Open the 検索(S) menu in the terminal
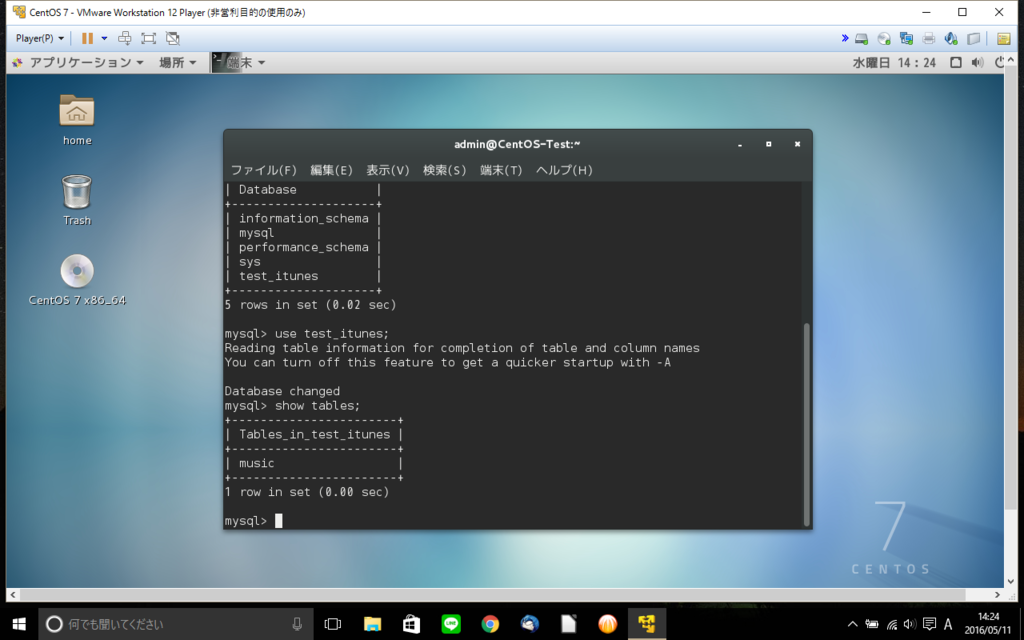This screenshot has width=1024, height=640. click(x=444, y=170)
